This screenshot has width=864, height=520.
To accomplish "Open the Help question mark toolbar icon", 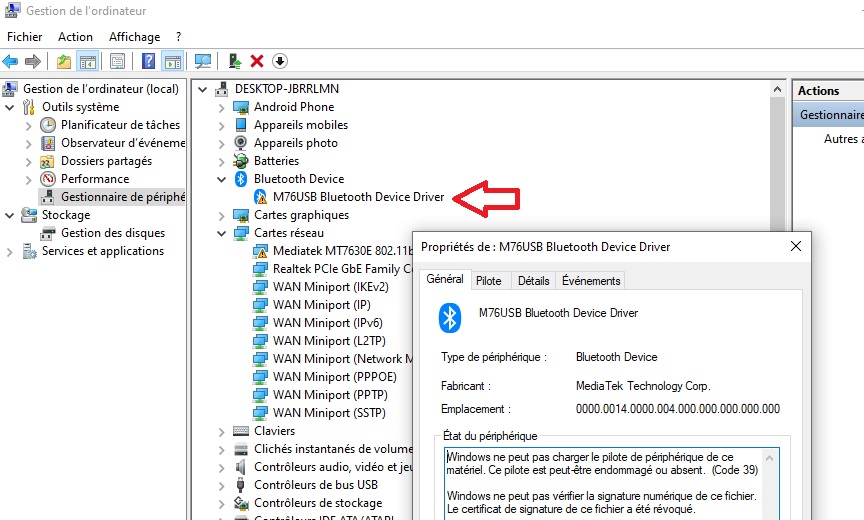I will tap(148, 61).
